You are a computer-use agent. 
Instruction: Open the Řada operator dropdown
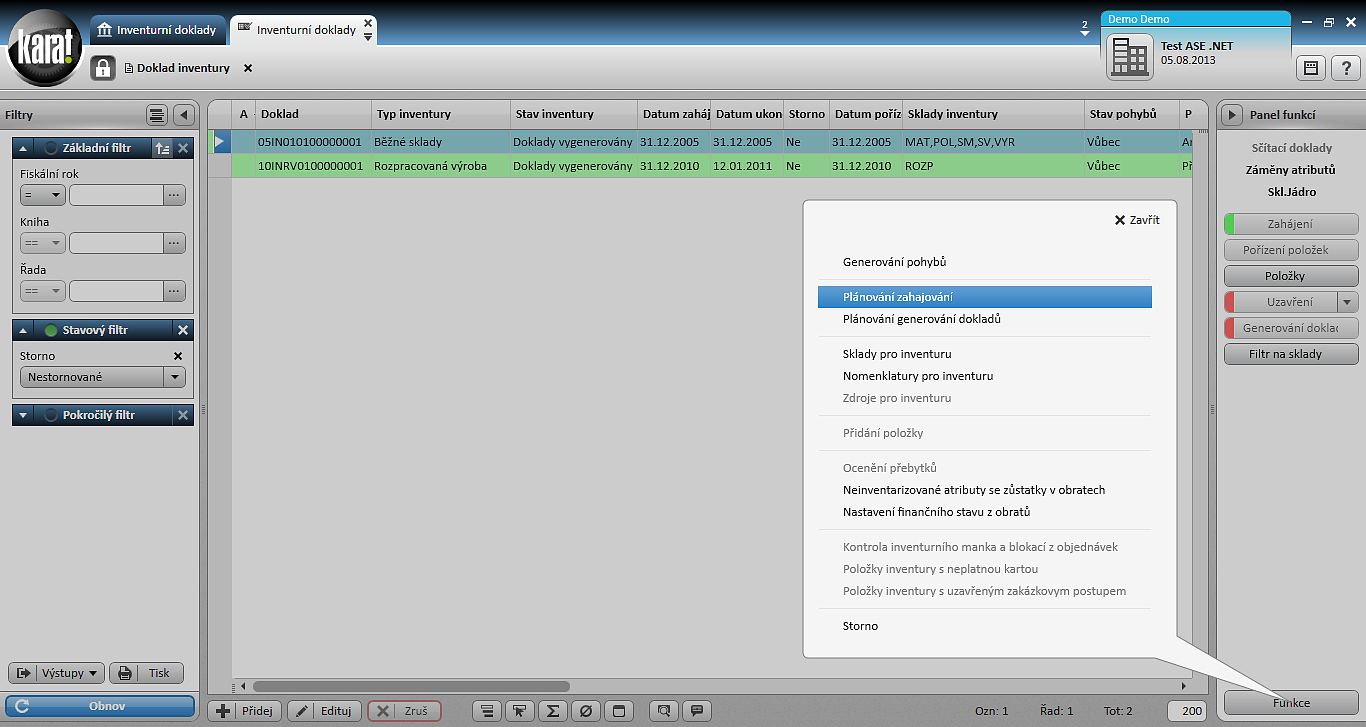pos(43,291)
